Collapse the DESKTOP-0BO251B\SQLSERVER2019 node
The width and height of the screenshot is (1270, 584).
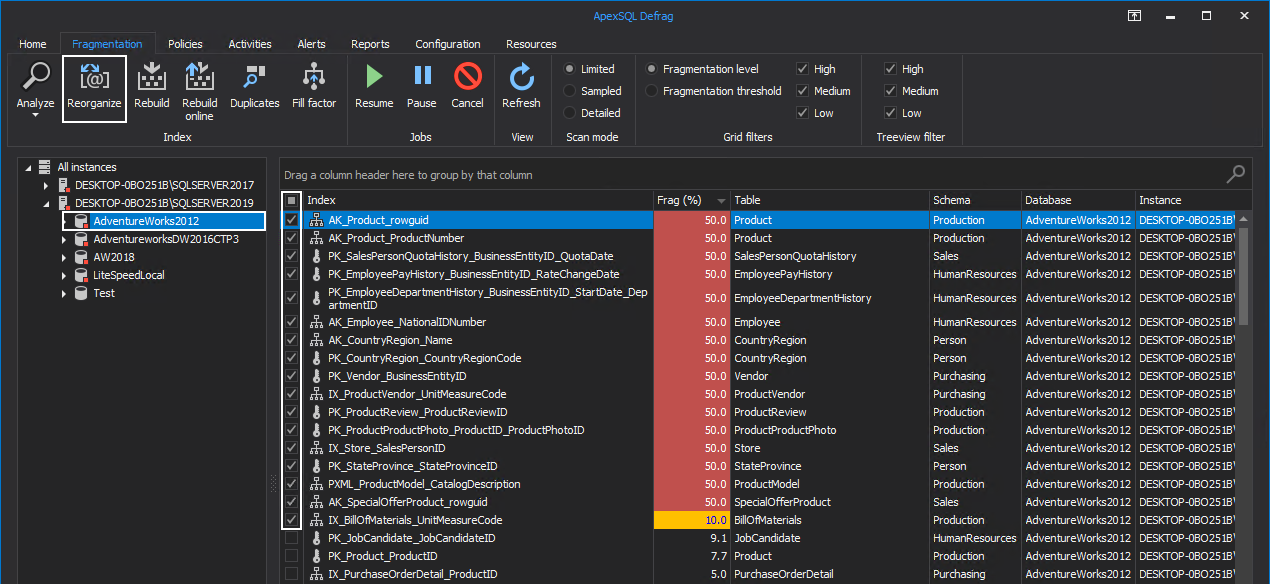(x=46, y=203)
